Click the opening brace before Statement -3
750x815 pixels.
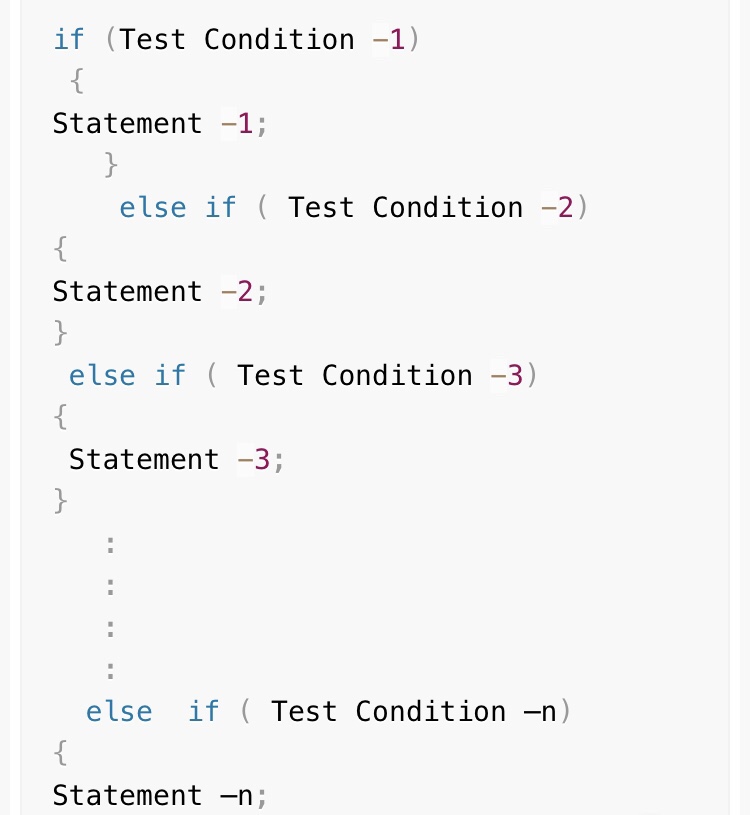click(60, 417)
